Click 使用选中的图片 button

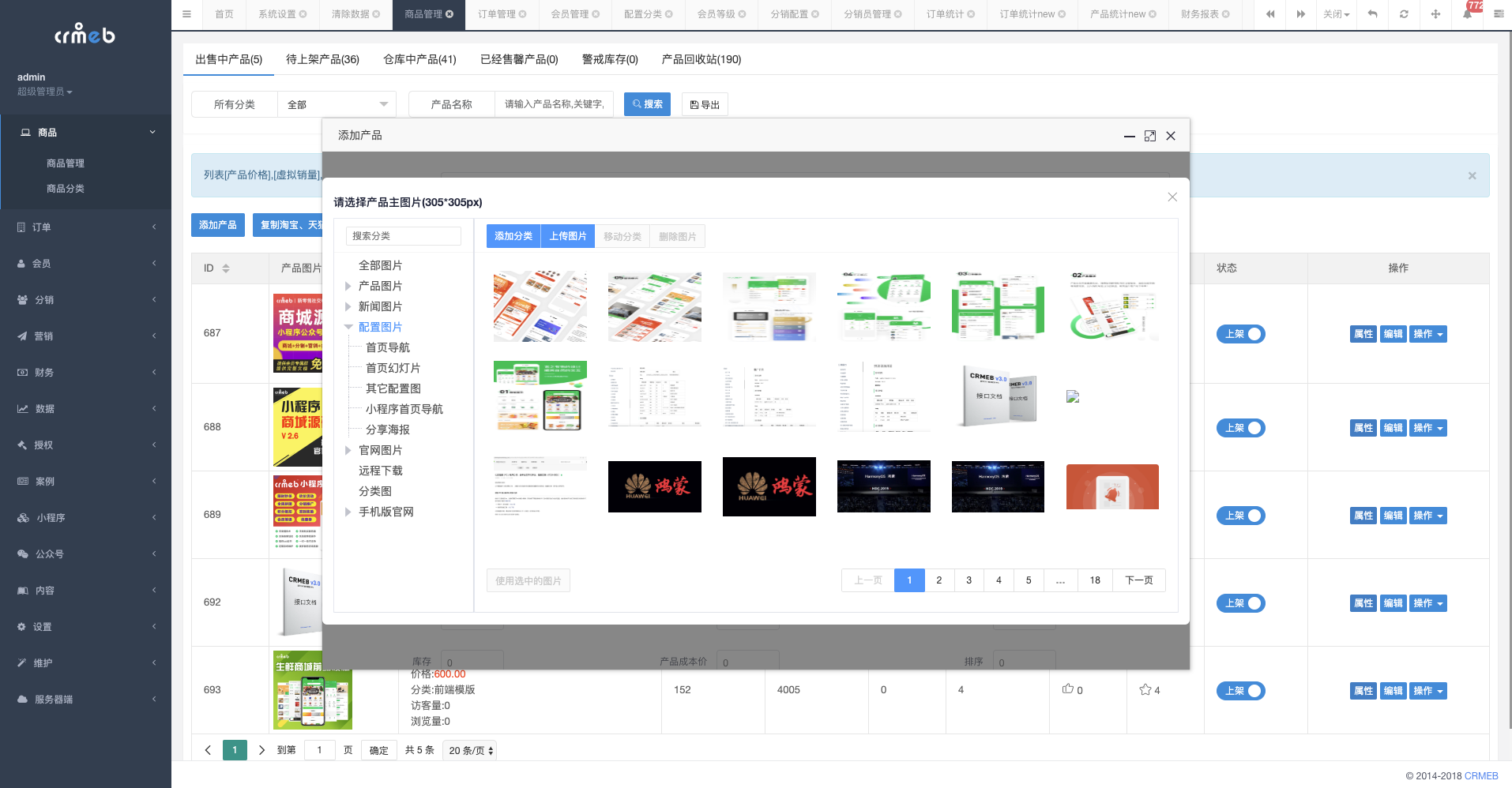pos(528,580)
